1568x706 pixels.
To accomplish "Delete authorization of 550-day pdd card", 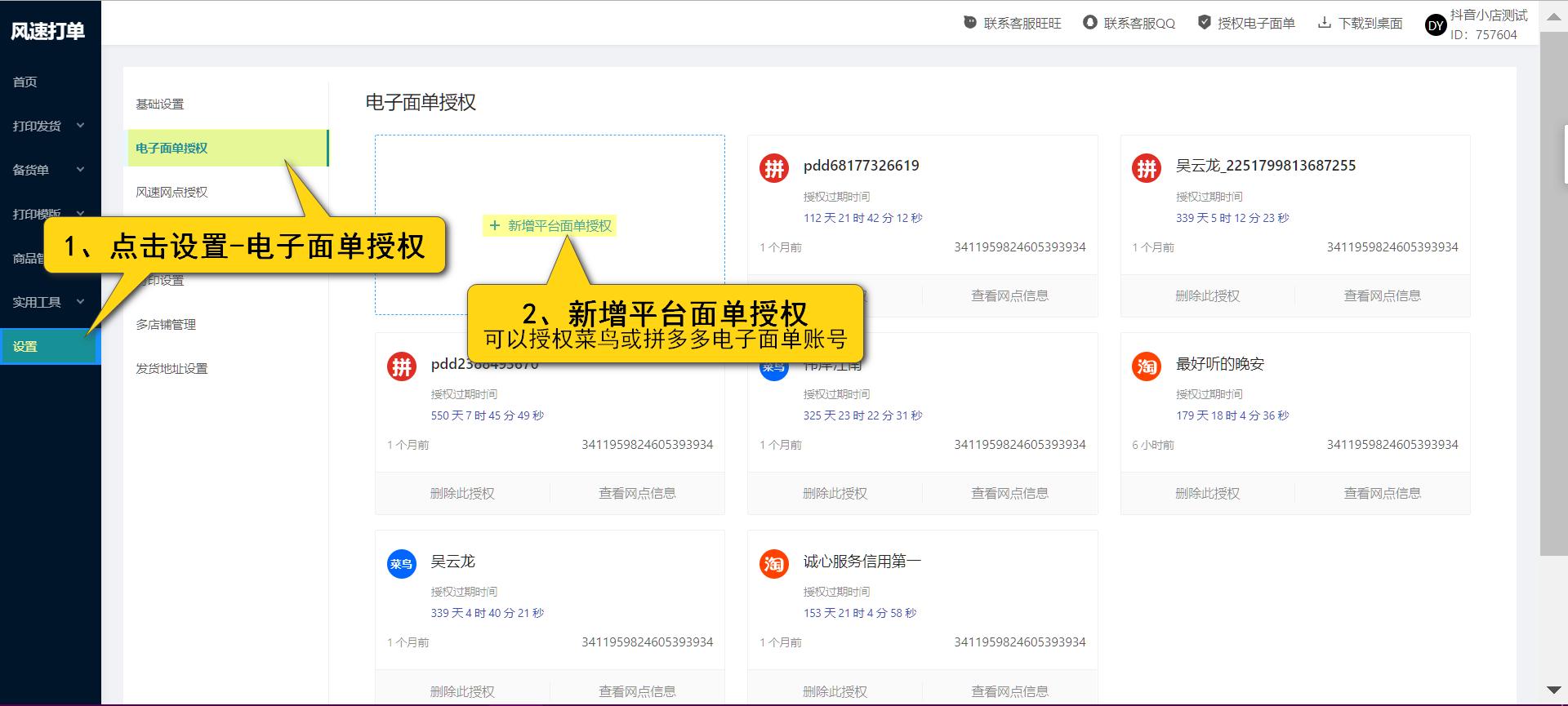I will 462,493.
